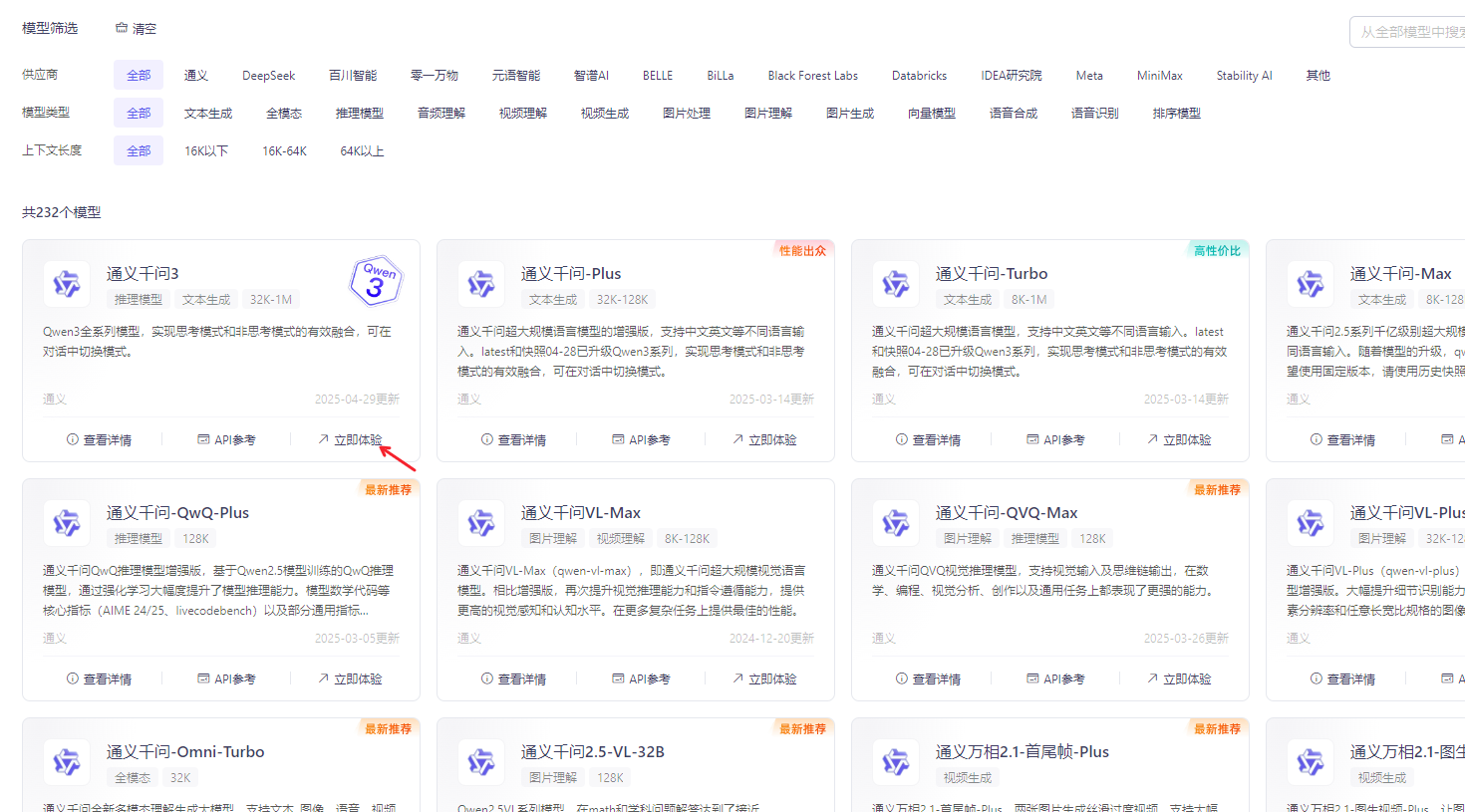Filter model type by 文本生成
This screenshot has width=1465, height=812.
coord(208,113)
